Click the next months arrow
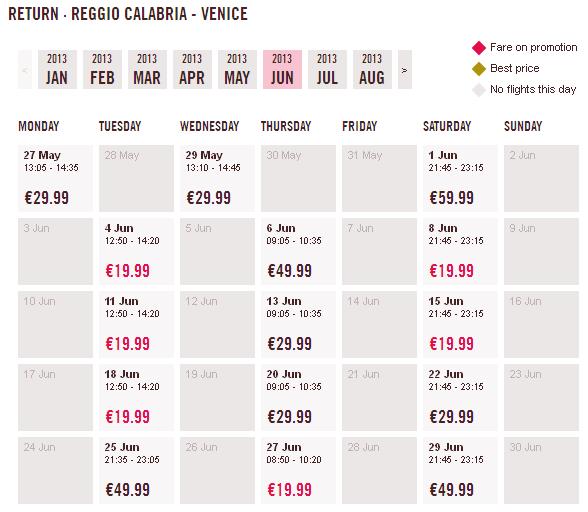 pyautogui.click(x=405, y=69)
